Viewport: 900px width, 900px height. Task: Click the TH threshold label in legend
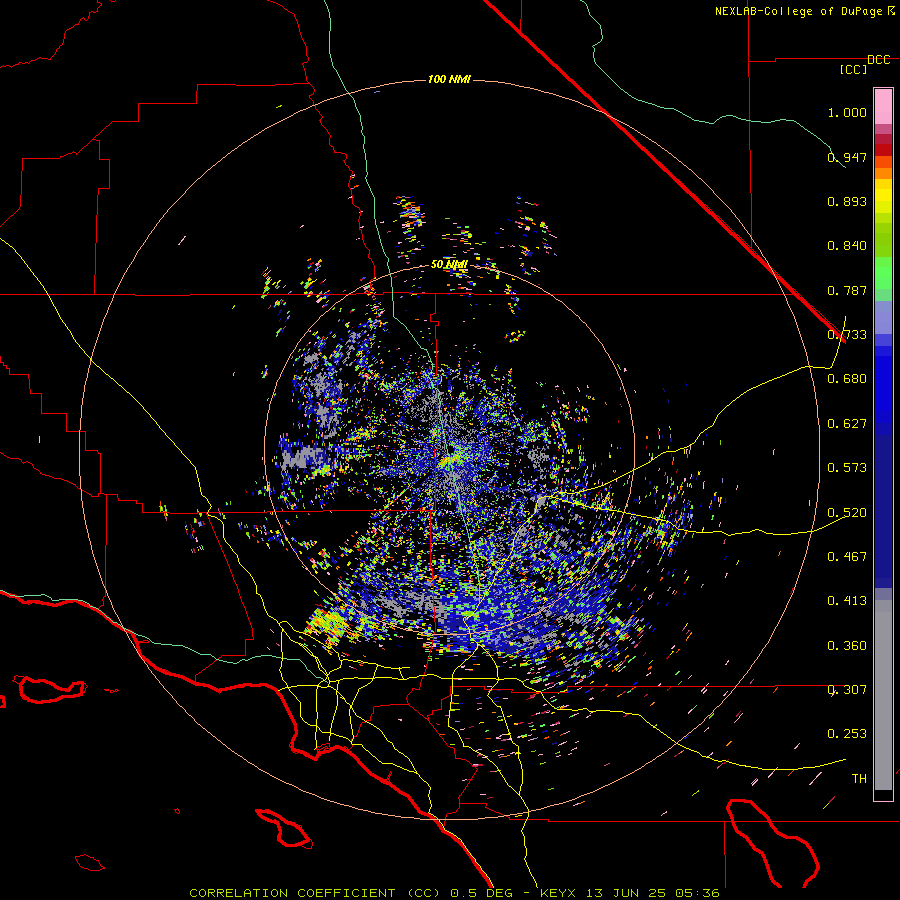tap(859, 779)
